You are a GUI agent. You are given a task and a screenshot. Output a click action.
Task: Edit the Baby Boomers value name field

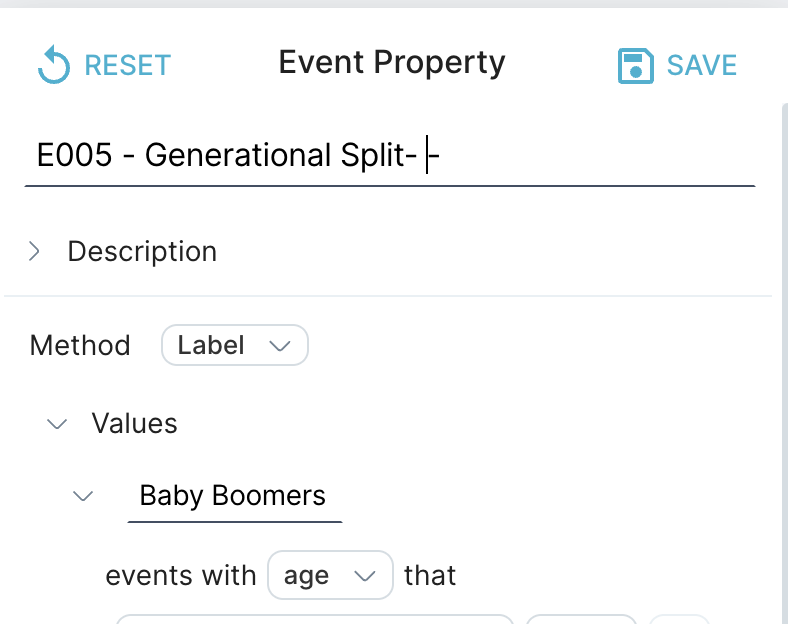click(x=235, y=496)
